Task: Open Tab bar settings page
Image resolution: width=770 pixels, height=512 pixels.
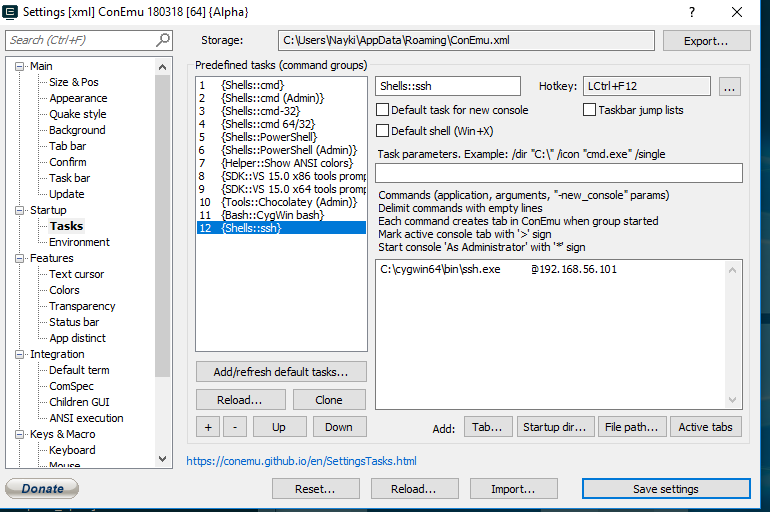Action: pyautogui.click(x=67, y=146)
